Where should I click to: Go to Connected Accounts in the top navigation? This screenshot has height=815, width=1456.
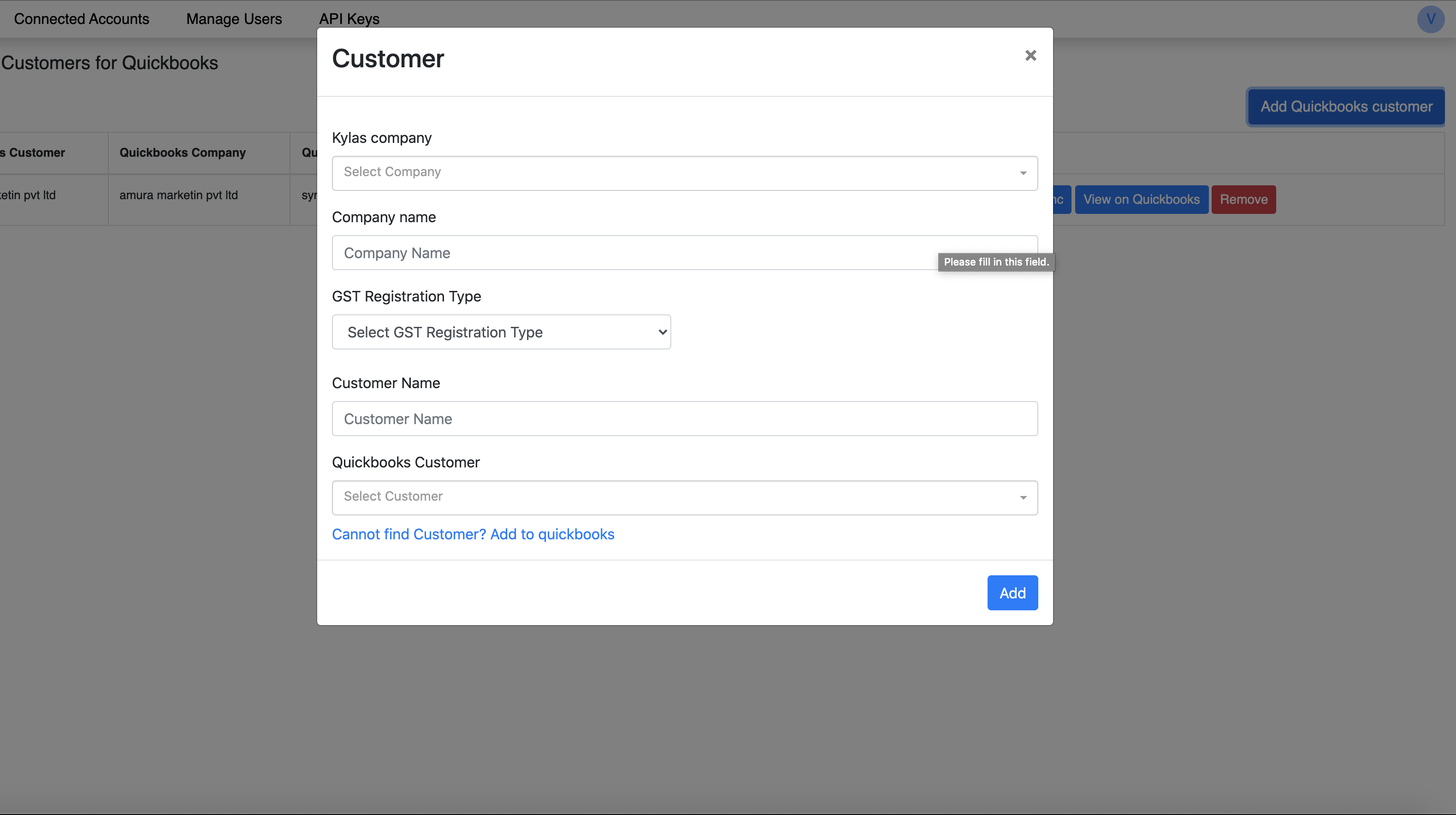[82, 19]
